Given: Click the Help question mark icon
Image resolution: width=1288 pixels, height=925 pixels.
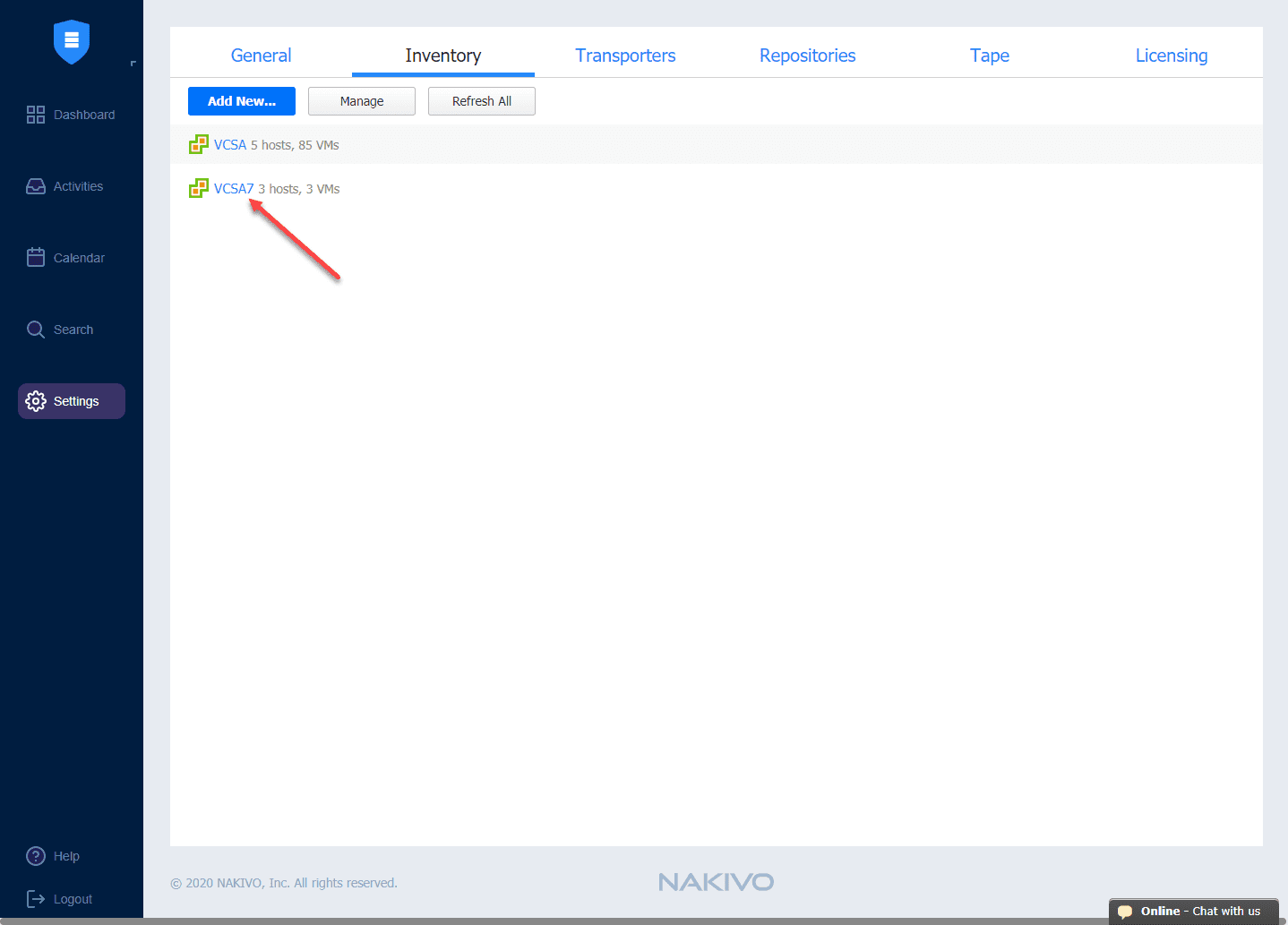Looking at the screenshot, I should click(x=36, y=855).
